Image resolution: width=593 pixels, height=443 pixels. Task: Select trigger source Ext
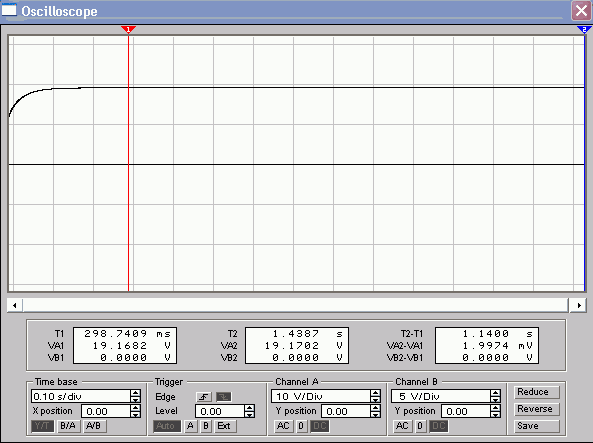coord(224,426)
